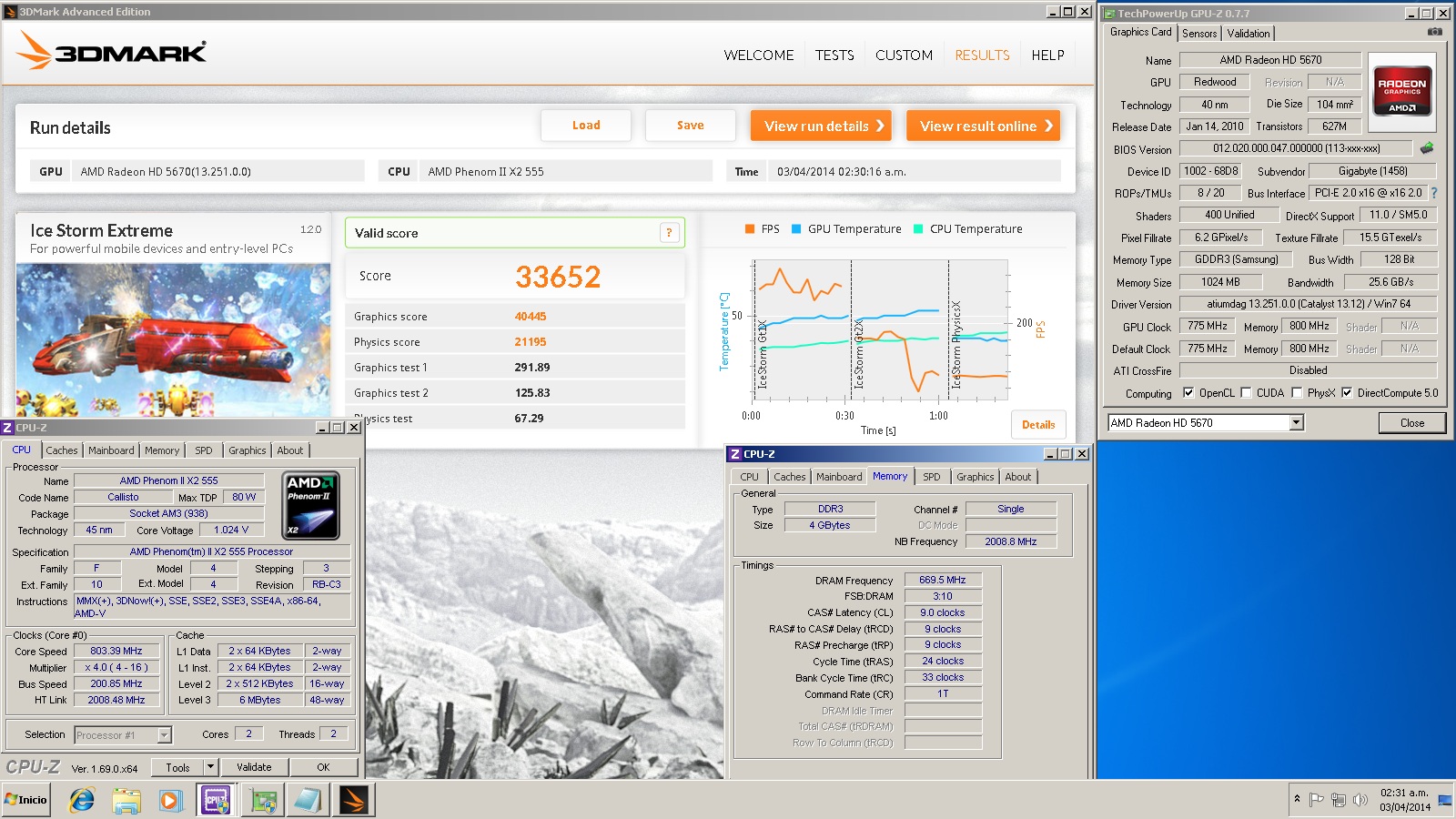Click the network tray icon
1456x819 pixels.
[1338, 800]
